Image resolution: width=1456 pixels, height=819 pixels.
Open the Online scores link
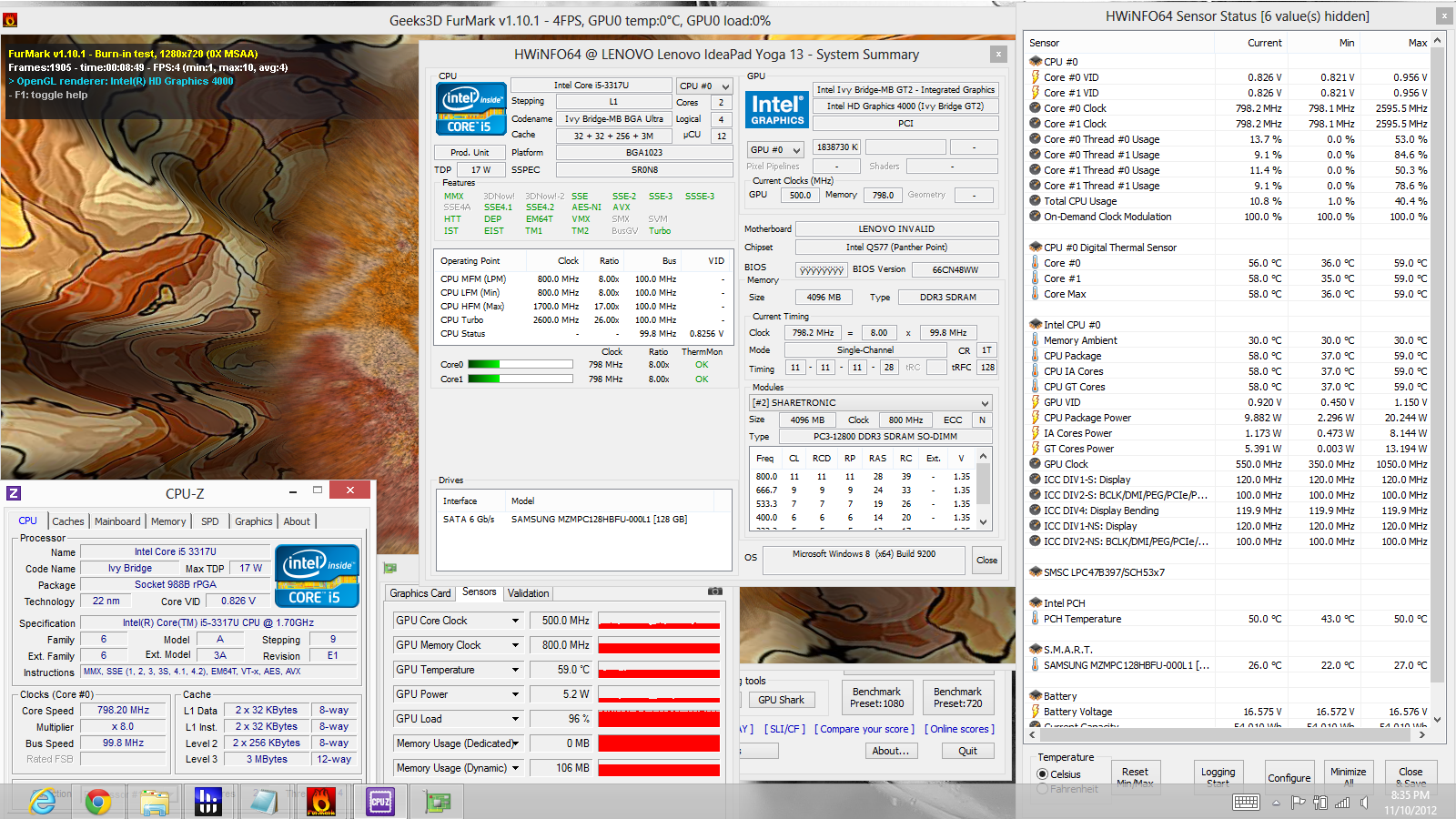click(x=959, y=729)
